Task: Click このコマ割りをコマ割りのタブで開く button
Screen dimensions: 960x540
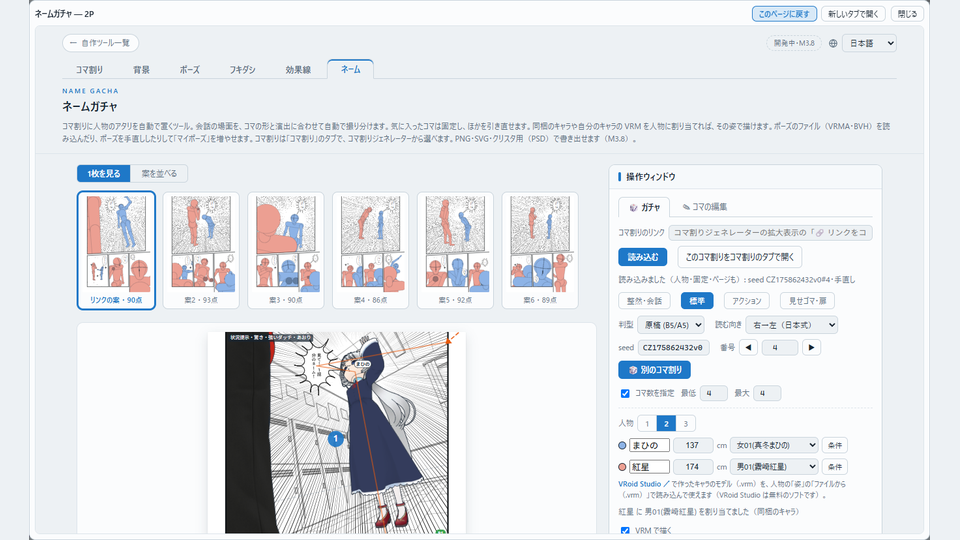Action: coord(740,257)
